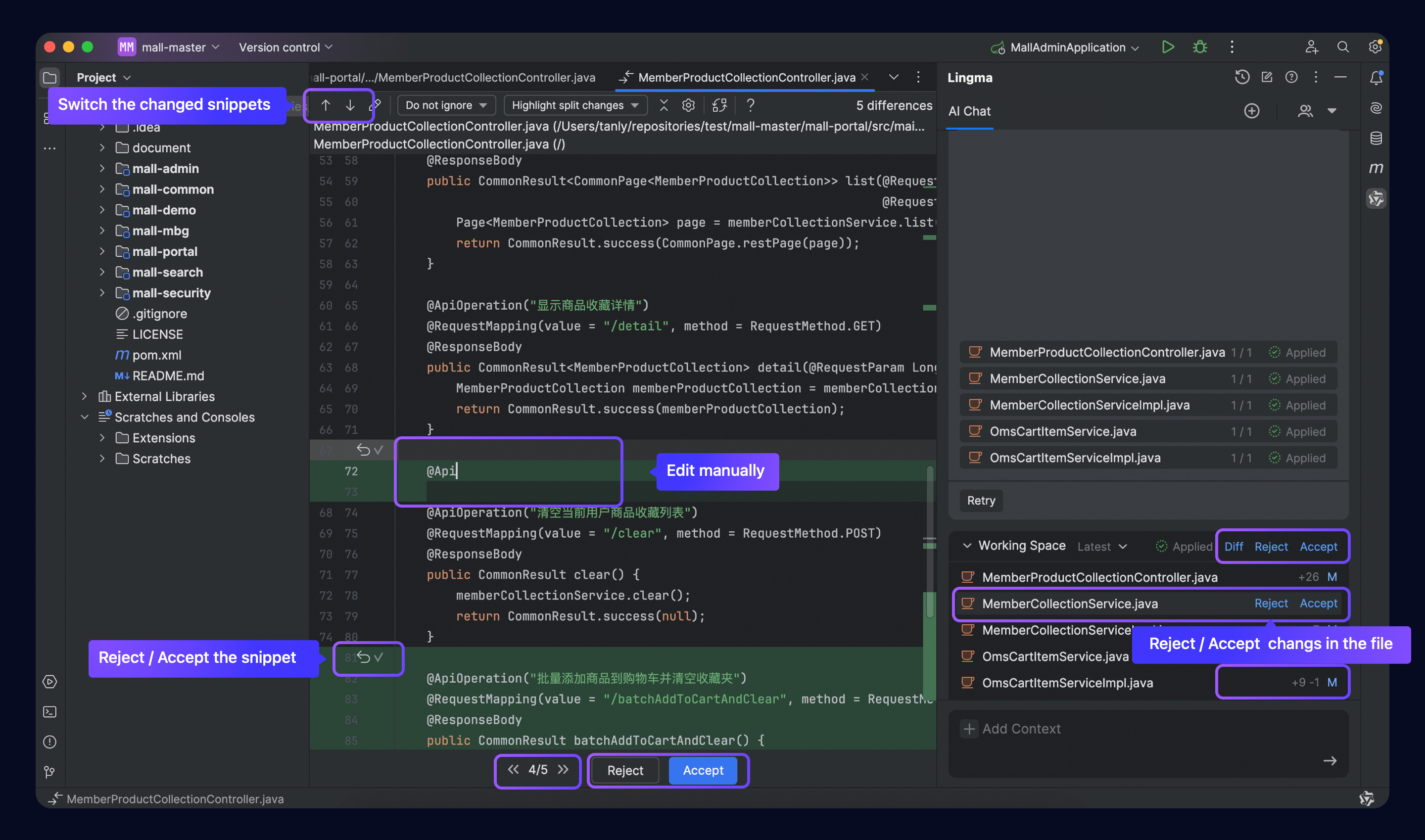The image size is (1425, 840).
Task: Open diff settings gear icon
Action: [688, 105]
